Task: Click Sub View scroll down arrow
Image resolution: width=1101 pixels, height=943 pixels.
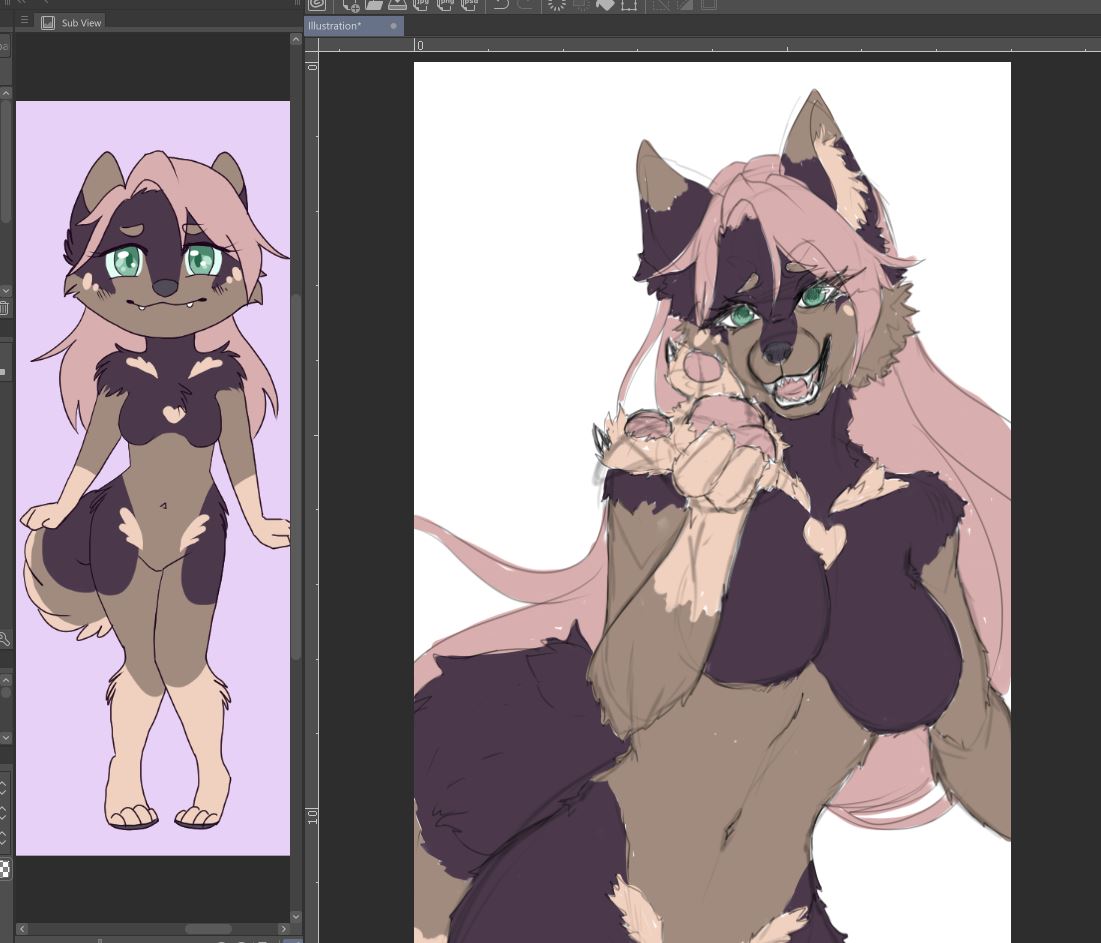Action: [296, 916]
